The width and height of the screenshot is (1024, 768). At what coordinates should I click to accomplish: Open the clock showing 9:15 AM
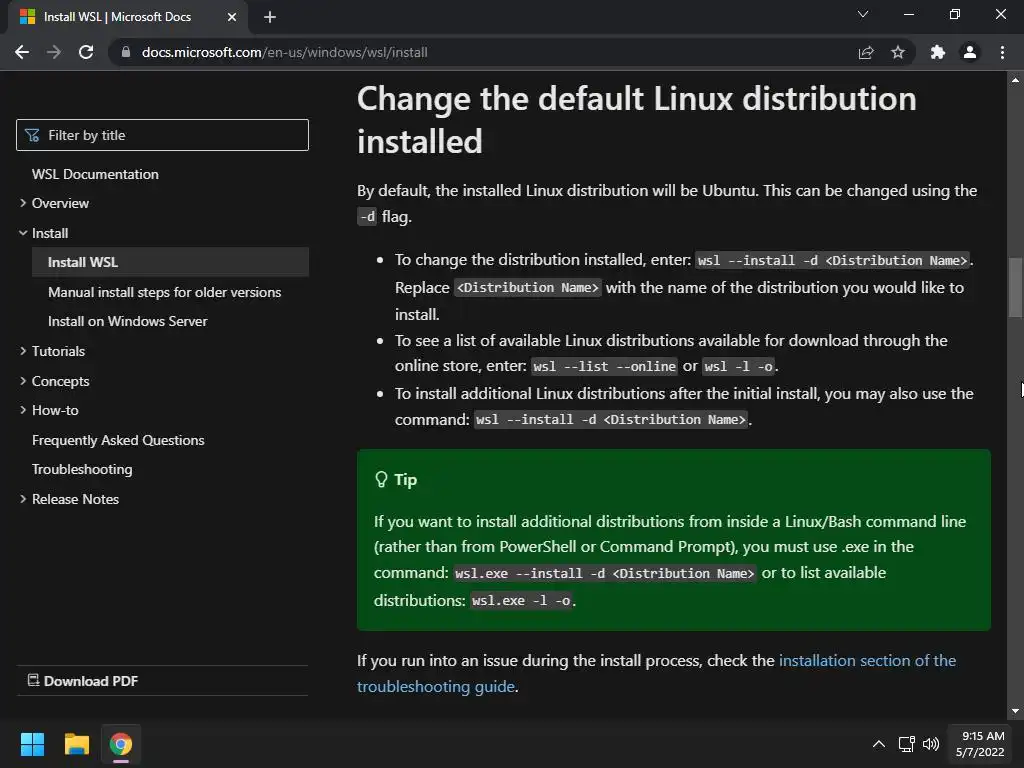click(x=980, y=744)
